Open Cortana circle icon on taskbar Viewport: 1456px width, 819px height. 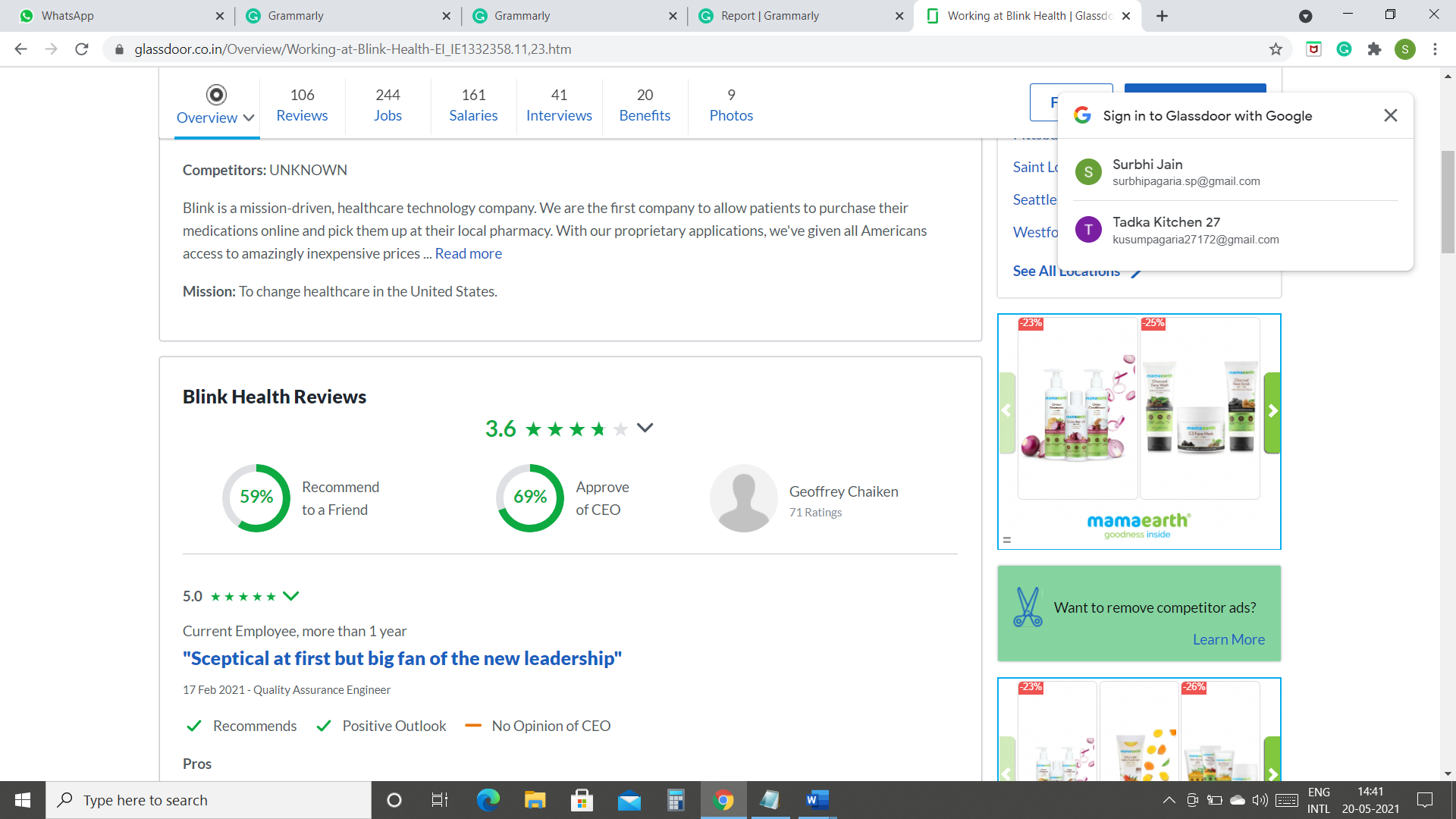point(394,800)
